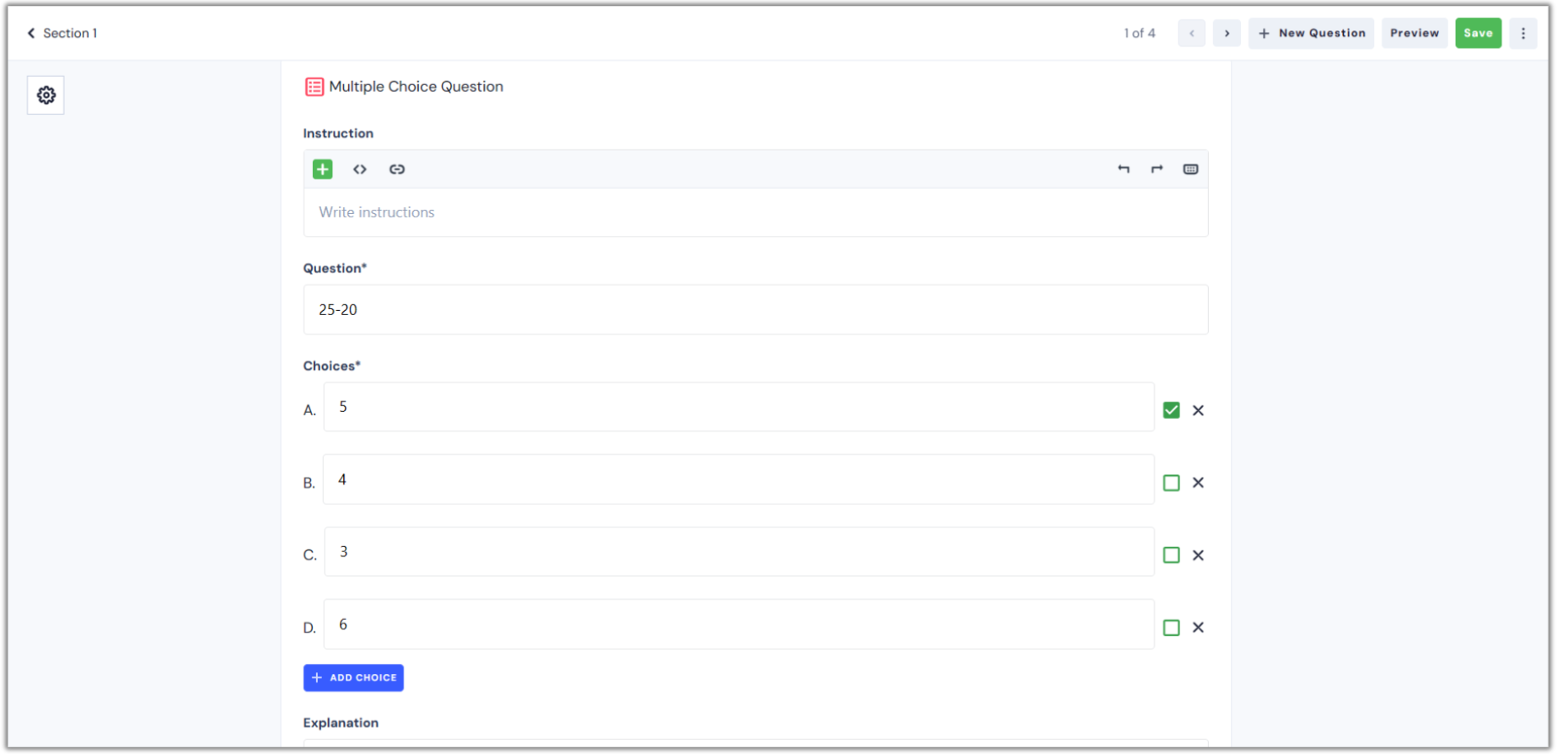
Task: Go to previous question using left chevron
Action: (x=1191, y=34)
